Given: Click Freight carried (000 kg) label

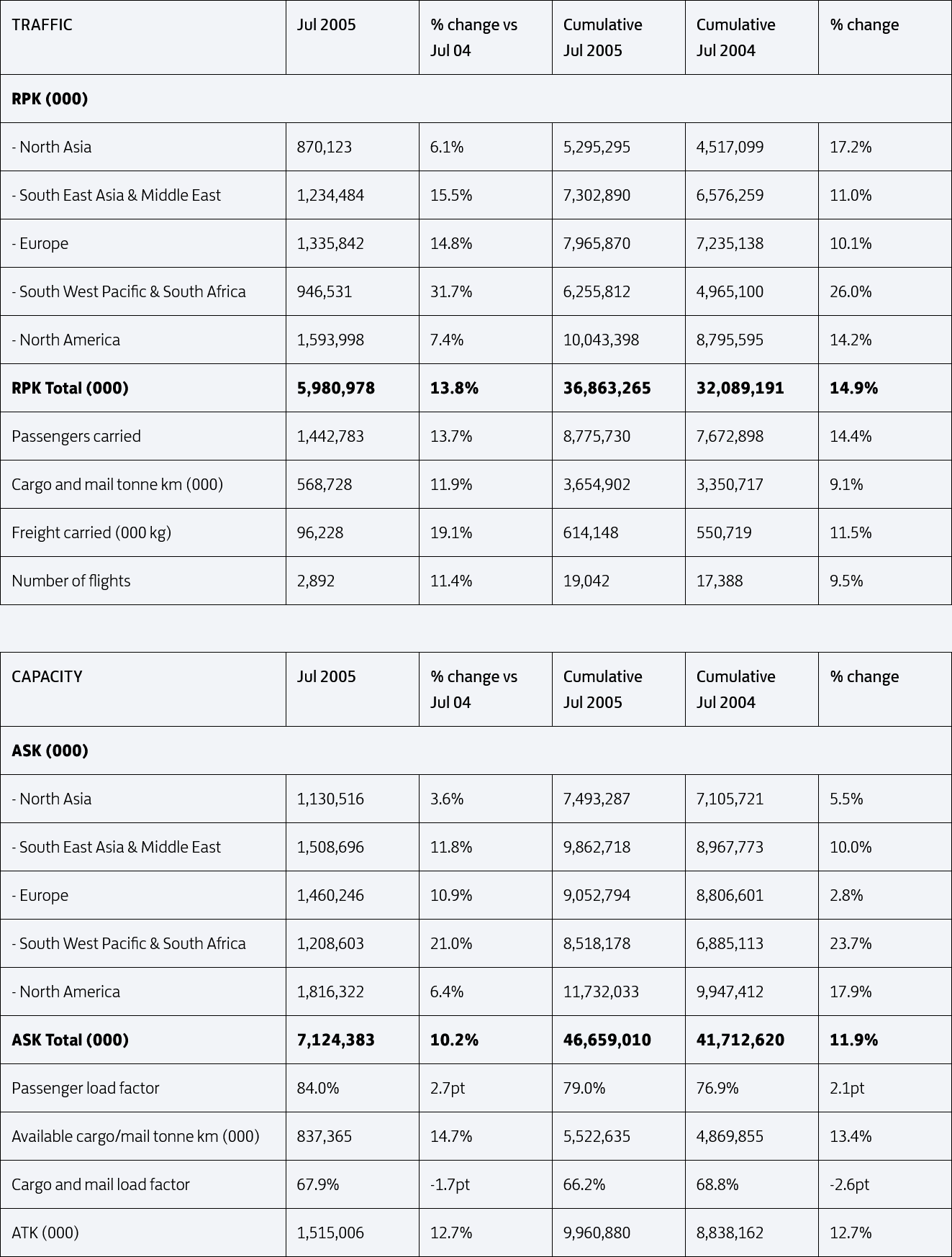Looking at the screenshot, I should 143,532.
